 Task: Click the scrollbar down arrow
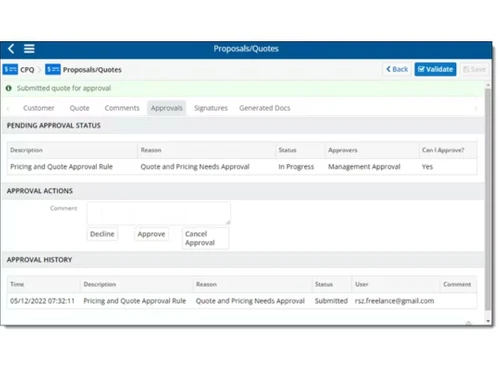488,321
